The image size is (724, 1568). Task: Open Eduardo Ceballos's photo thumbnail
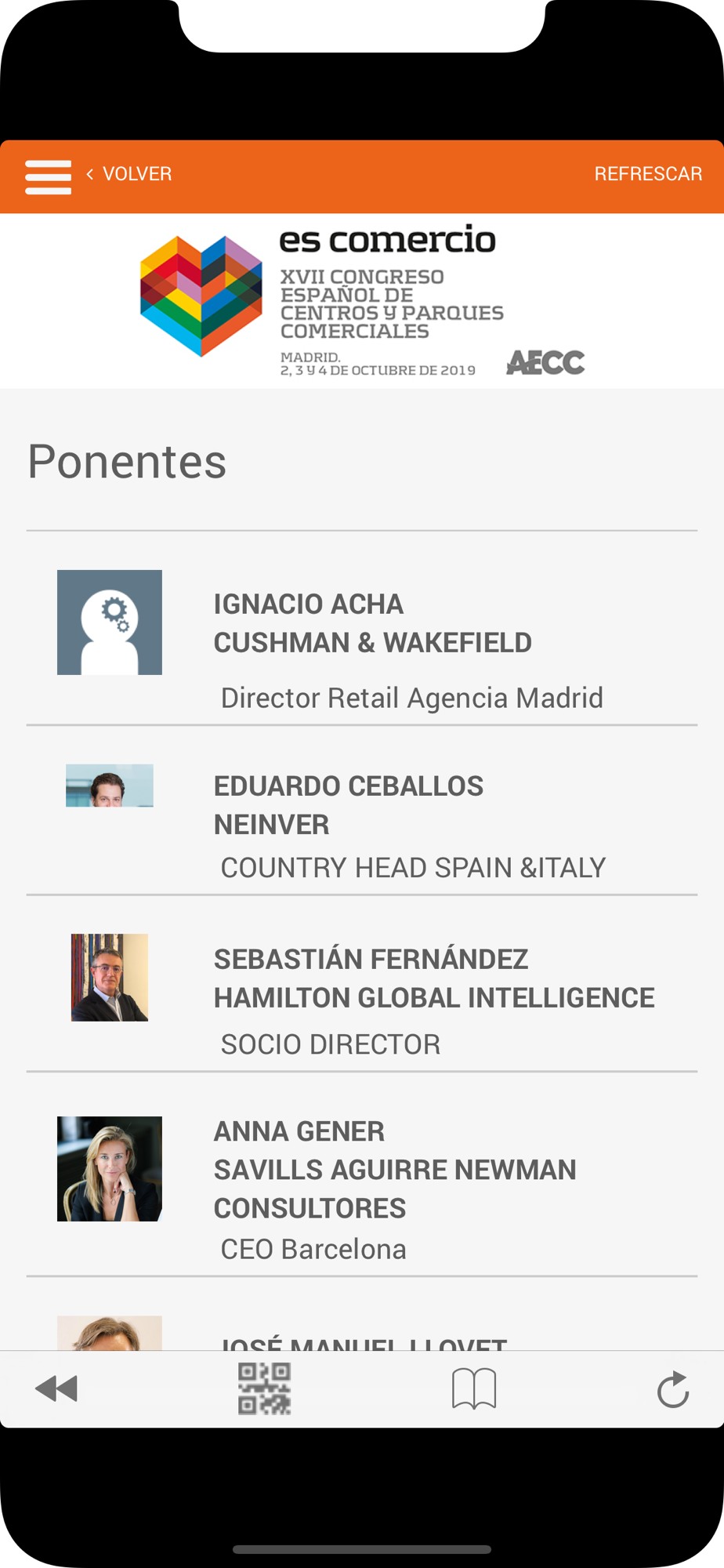click(110, 786)
